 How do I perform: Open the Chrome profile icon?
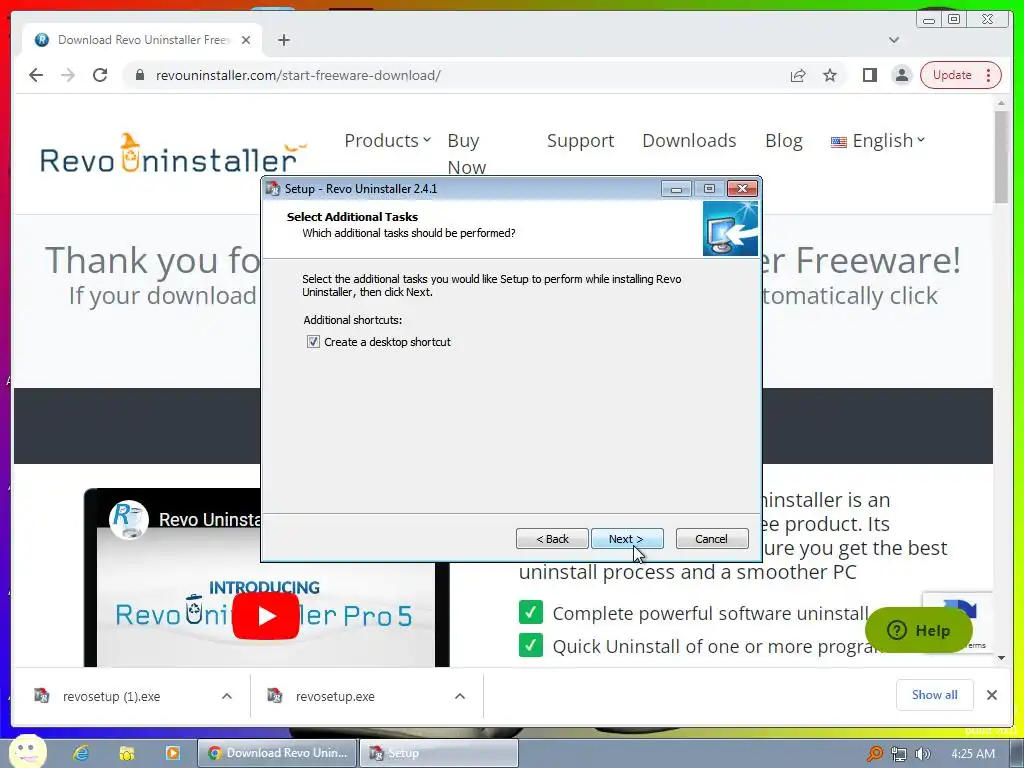(902, 75)
